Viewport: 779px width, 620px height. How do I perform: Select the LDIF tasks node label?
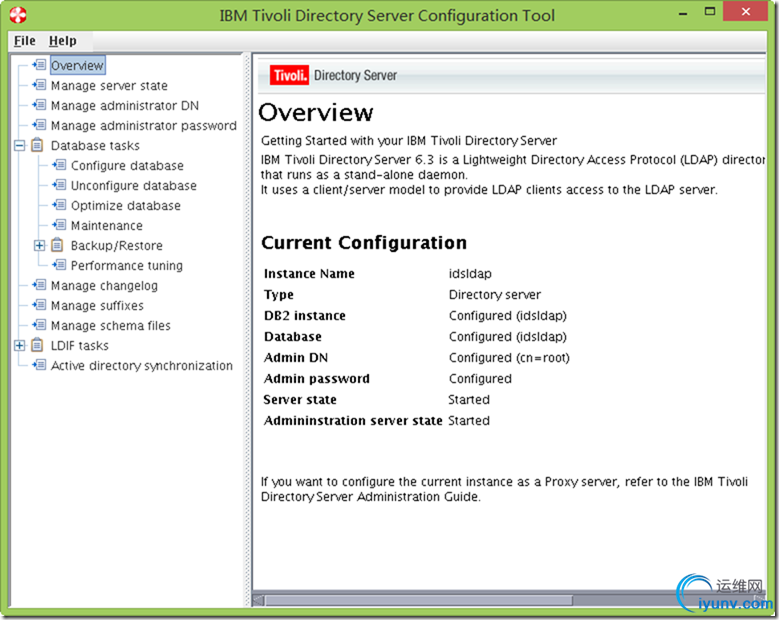click(79, 345)
